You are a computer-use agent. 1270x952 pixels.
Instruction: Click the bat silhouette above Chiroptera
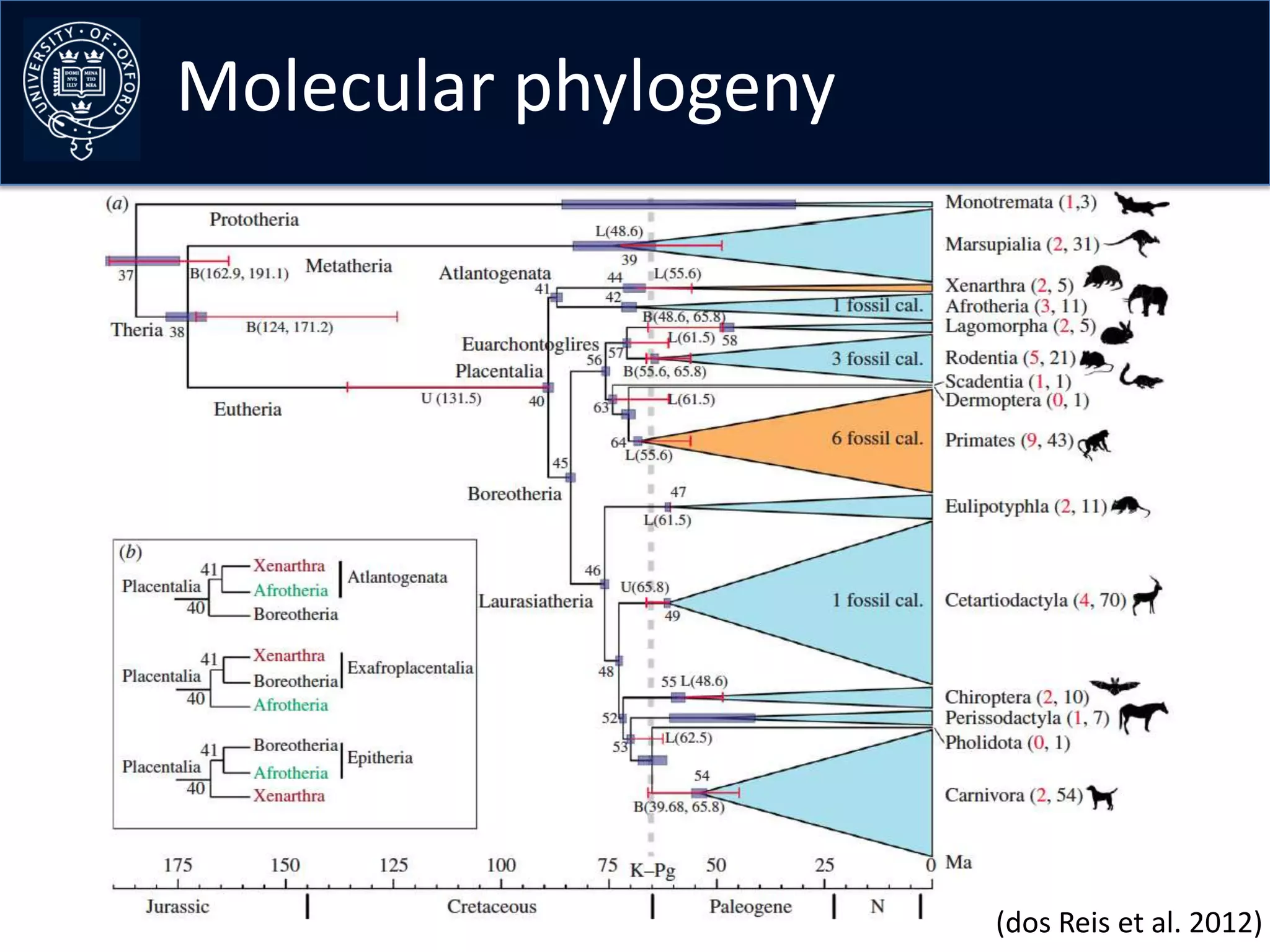coord(1114,685)
